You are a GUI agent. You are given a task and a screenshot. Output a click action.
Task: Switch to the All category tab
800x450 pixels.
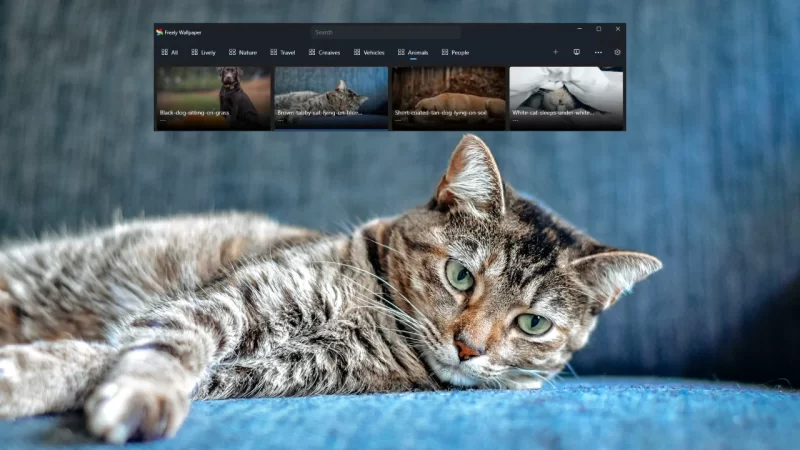coord(170,52)
